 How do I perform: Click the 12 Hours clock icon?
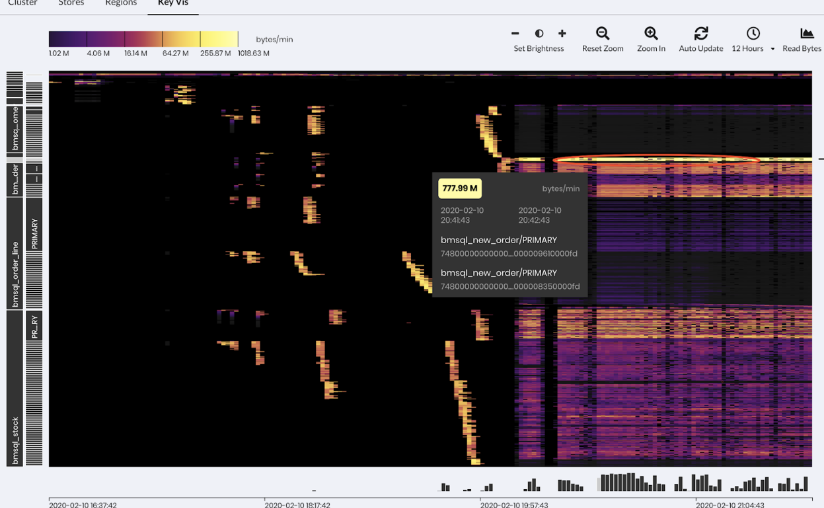(752, 33)
